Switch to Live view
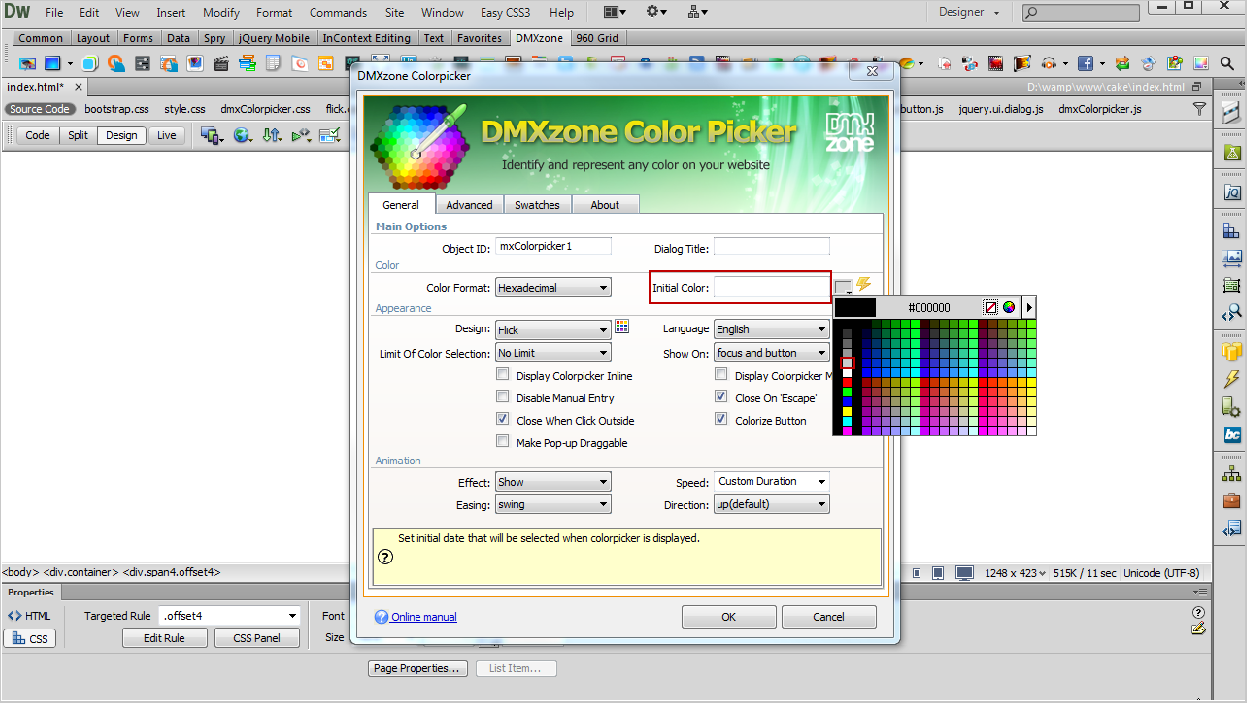 click(166, 135)
